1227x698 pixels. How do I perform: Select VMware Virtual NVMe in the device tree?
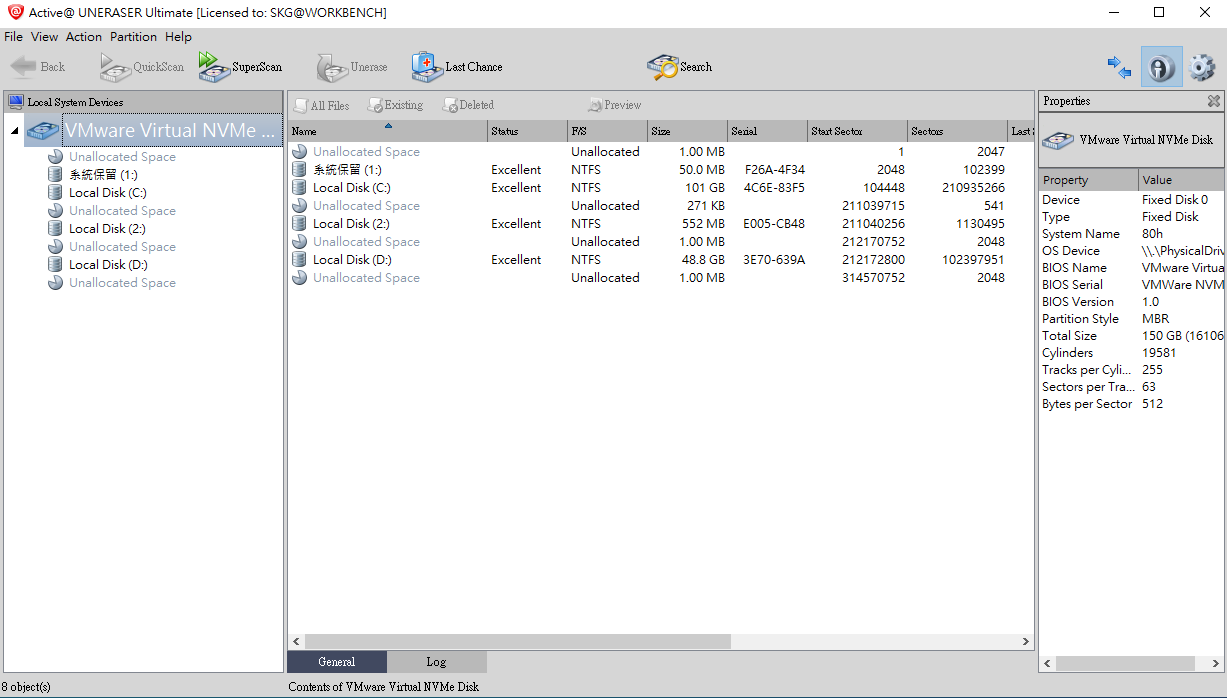point(172,130)
